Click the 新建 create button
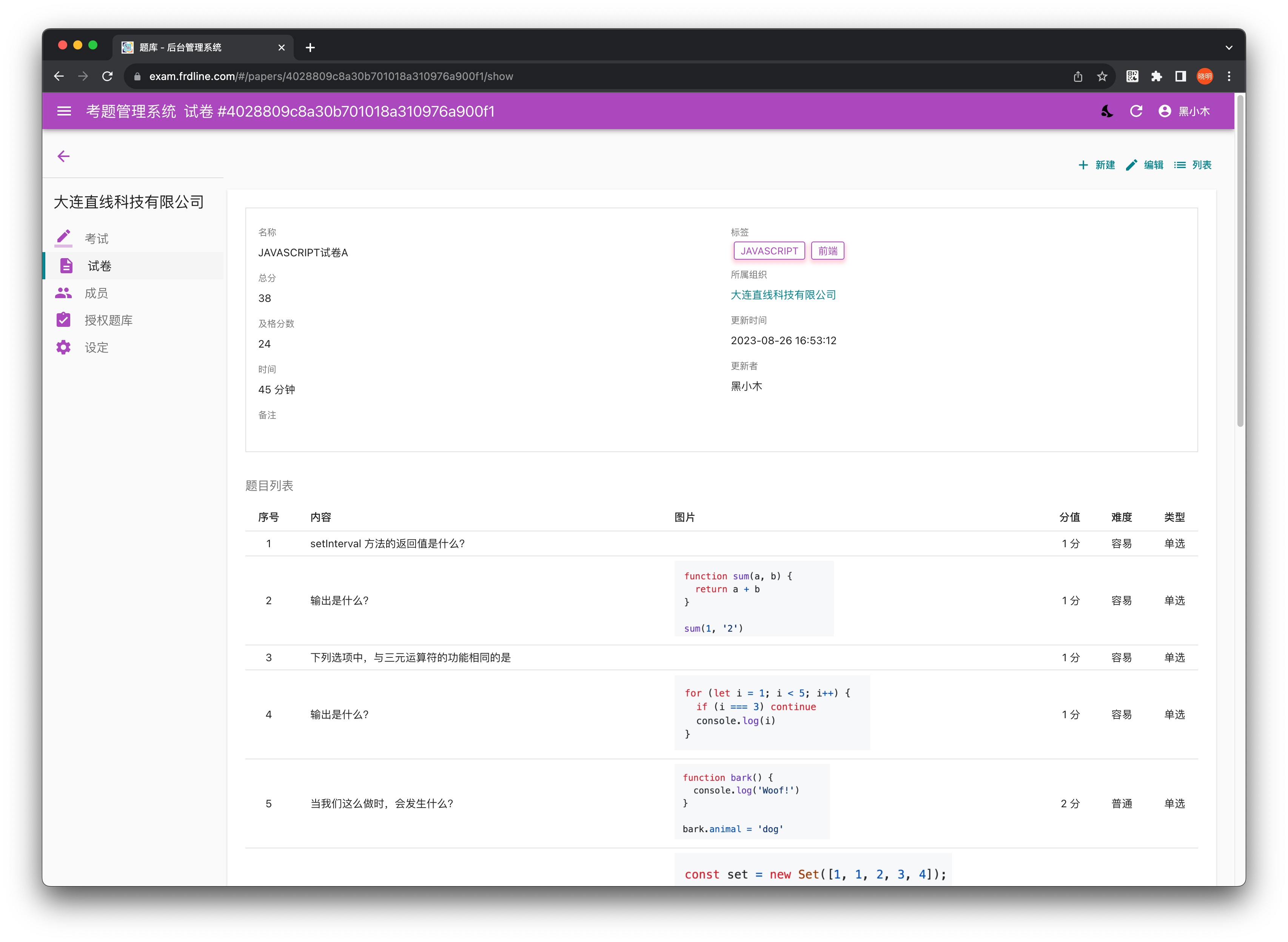 point(1096,165)
